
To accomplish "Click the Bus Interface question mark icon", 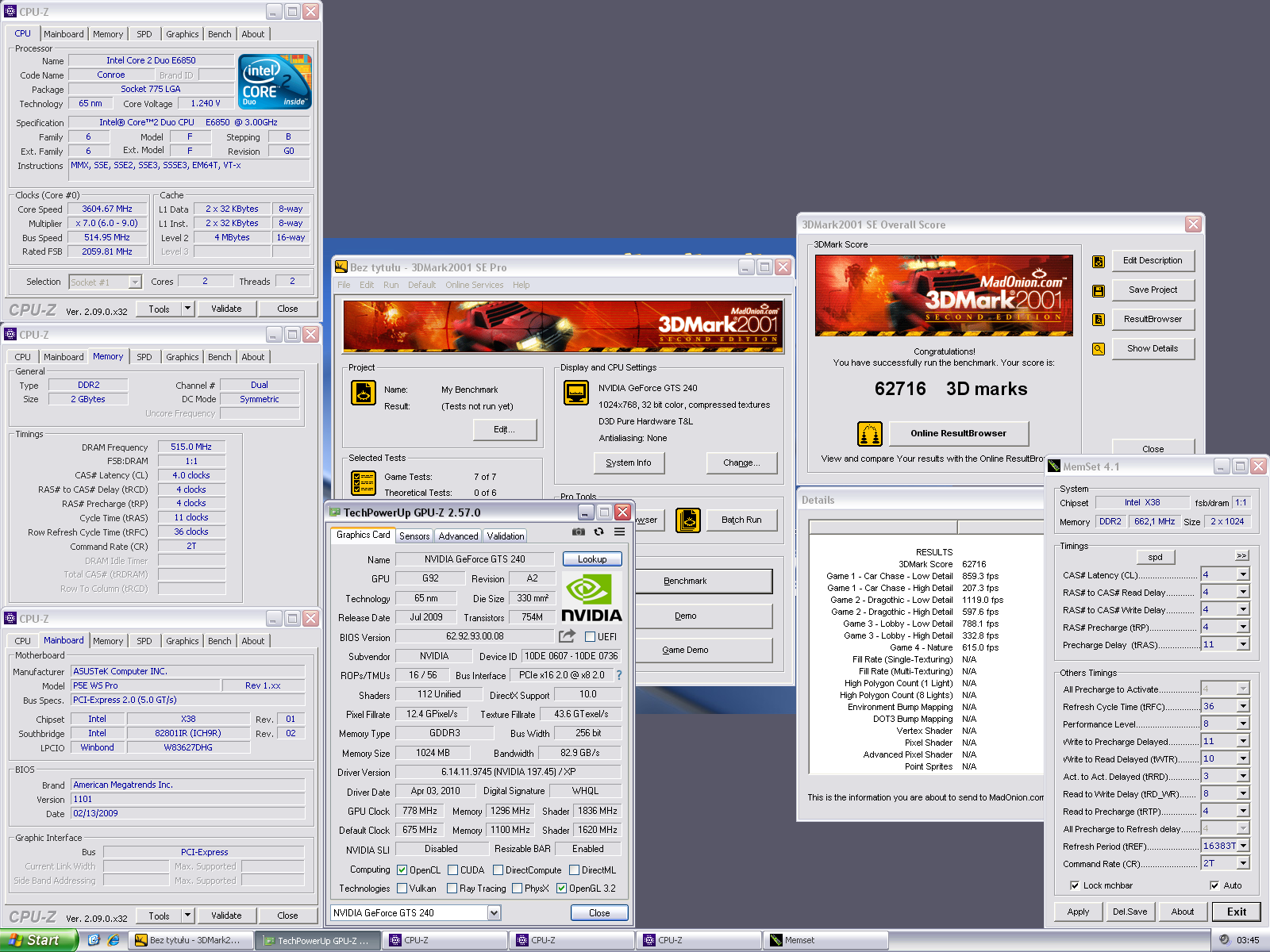I will (x=619, y=675).
